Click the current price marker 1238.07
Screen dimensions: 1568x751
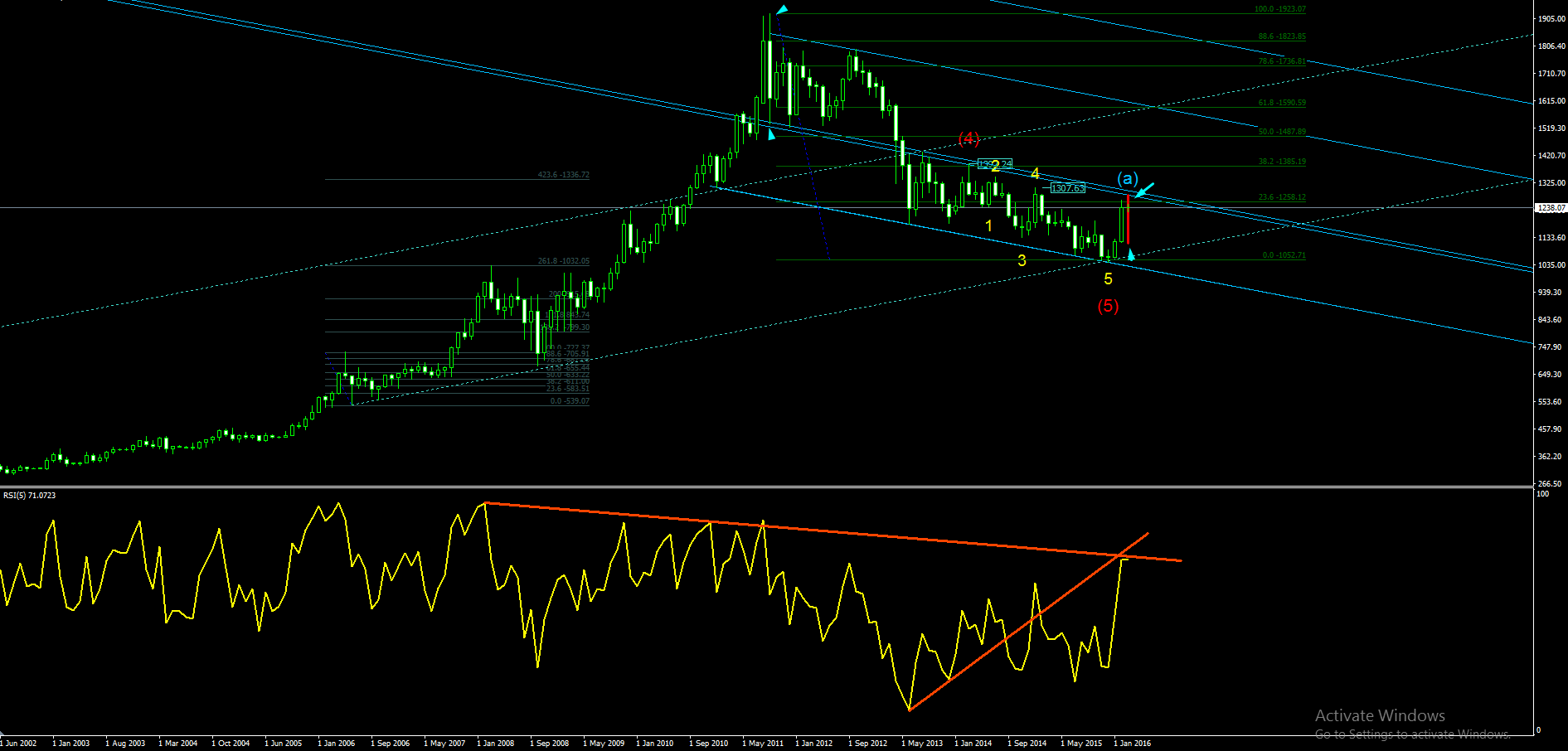pos(1551,208)
